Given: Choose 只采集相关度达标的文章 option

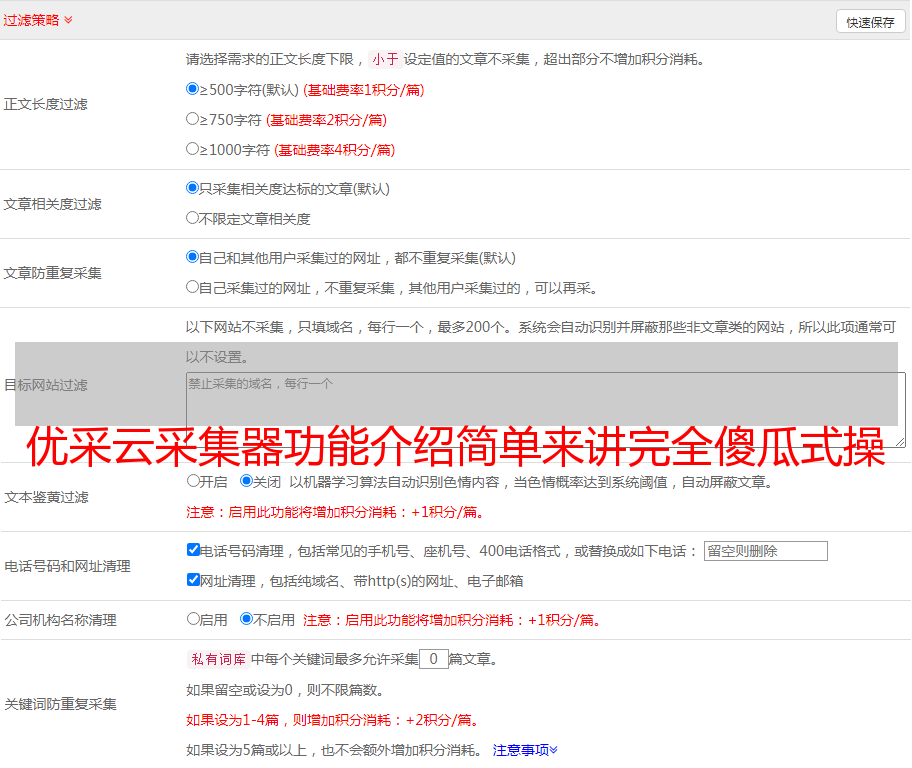Looking at the screenshot, I should [x=193, y=188].
